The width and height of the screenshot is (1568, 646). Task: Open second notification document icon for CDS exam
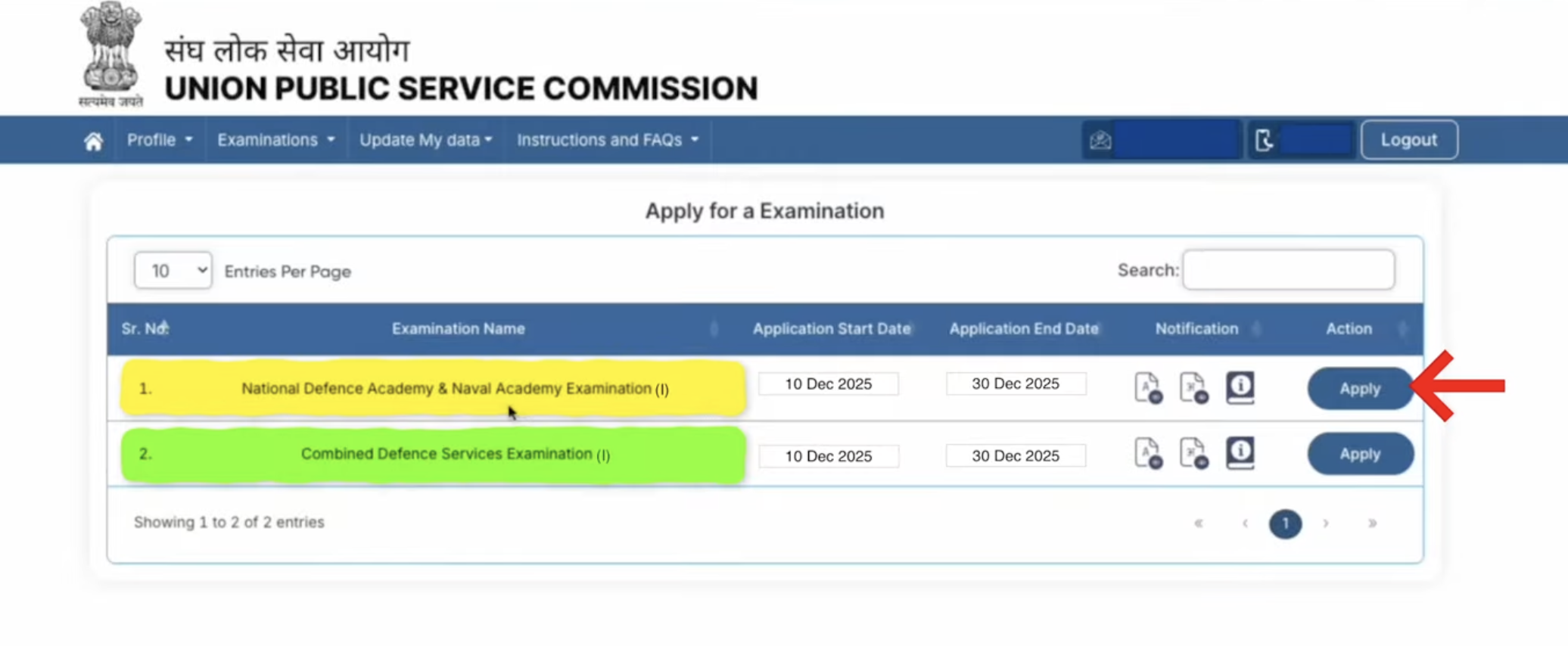coord(1193,453)
